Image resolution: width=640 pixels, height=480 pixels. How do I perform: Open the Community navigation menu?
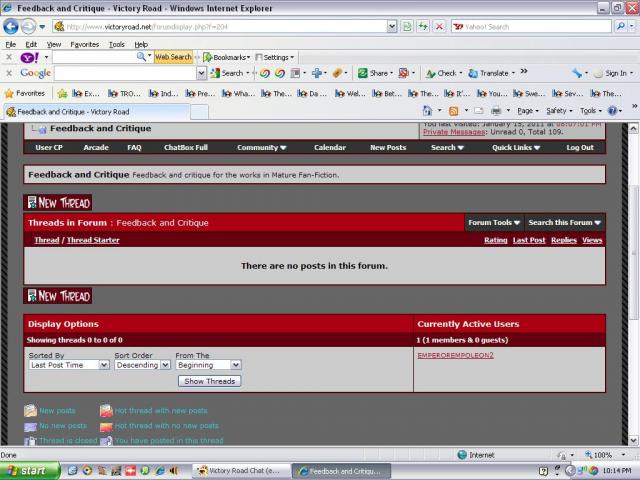pyautogui.click(x=261, y=147)
